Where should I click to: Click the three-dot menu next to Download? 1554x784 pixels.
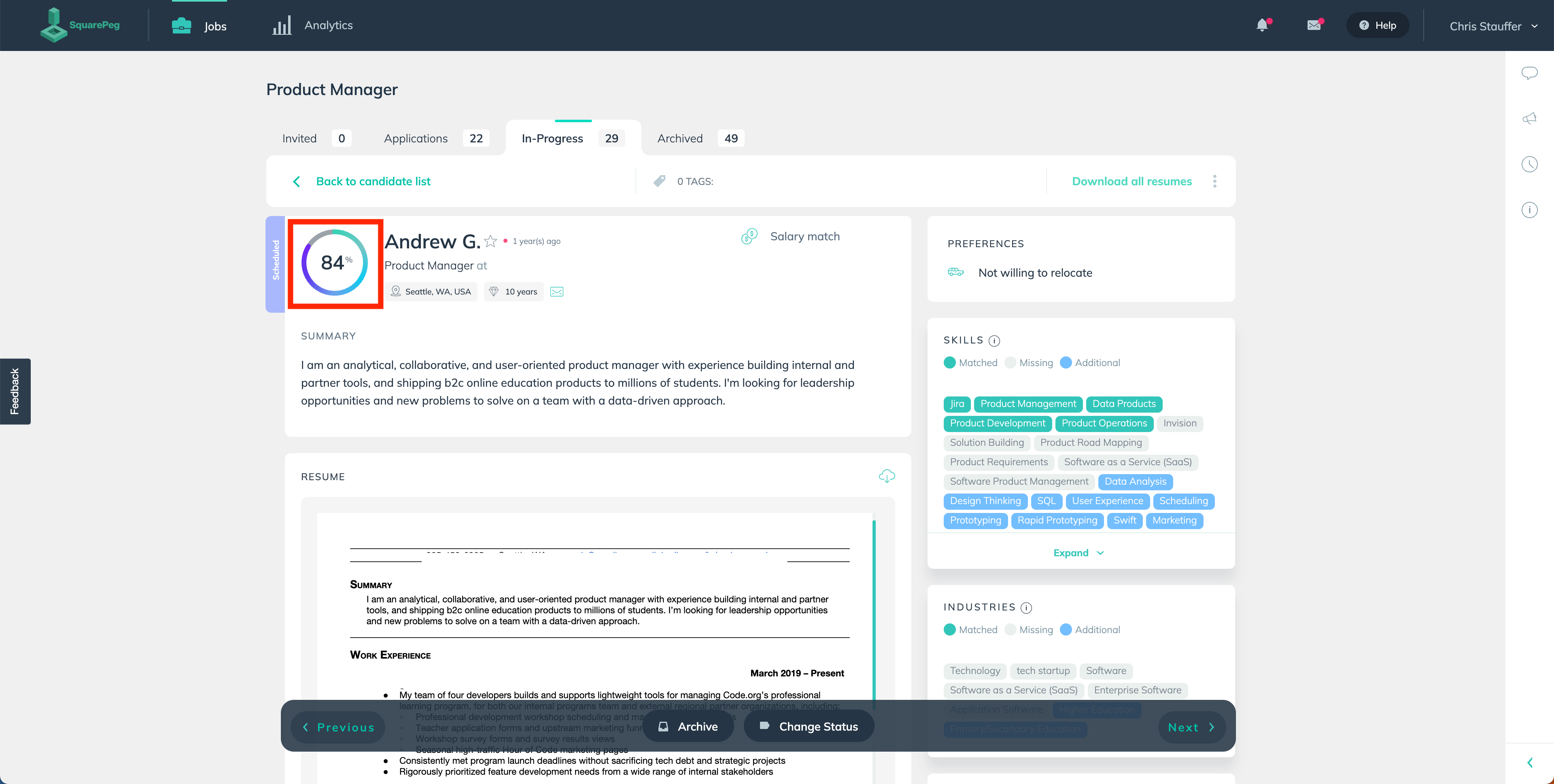click(x=1215, y=181)
